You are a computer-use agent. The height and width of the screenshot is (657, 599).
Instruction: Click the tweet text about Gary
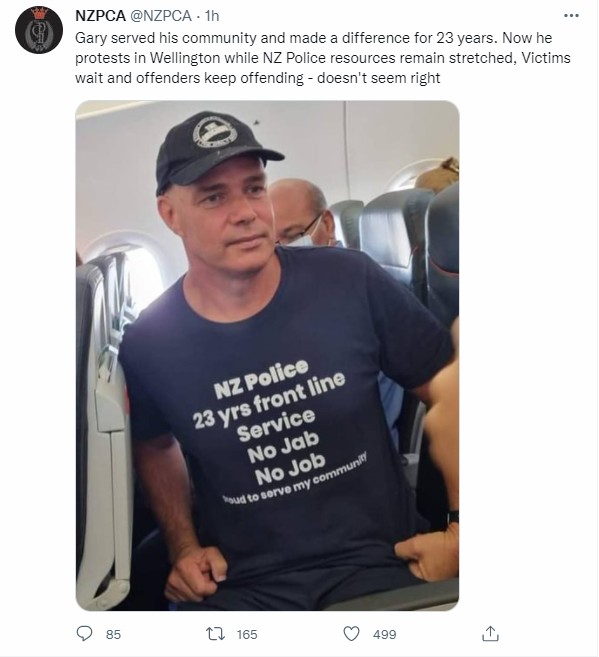(x=323, y=58)
